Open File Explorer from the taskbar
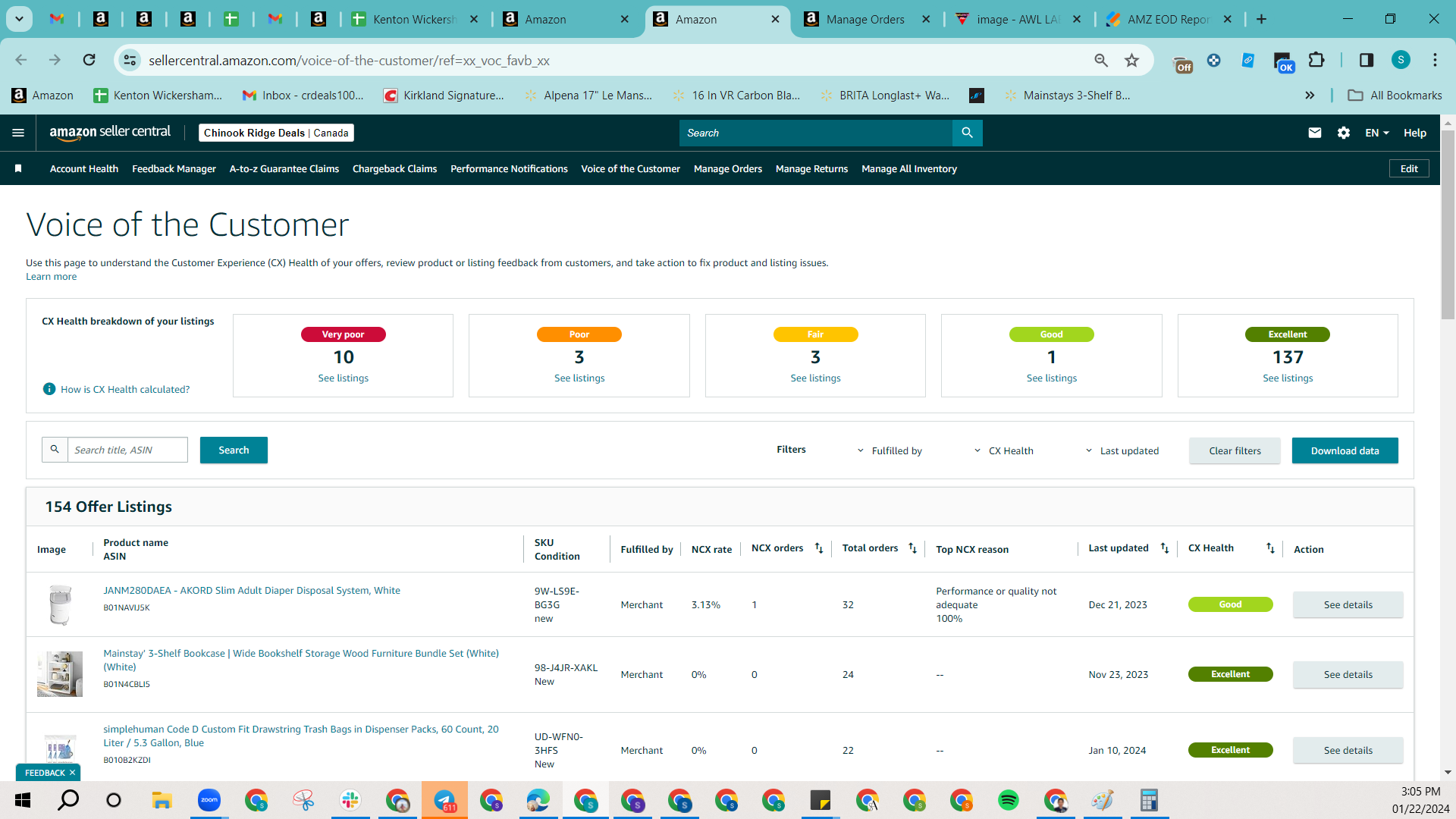The image size is (1456, 819). (x=162, y=800)
